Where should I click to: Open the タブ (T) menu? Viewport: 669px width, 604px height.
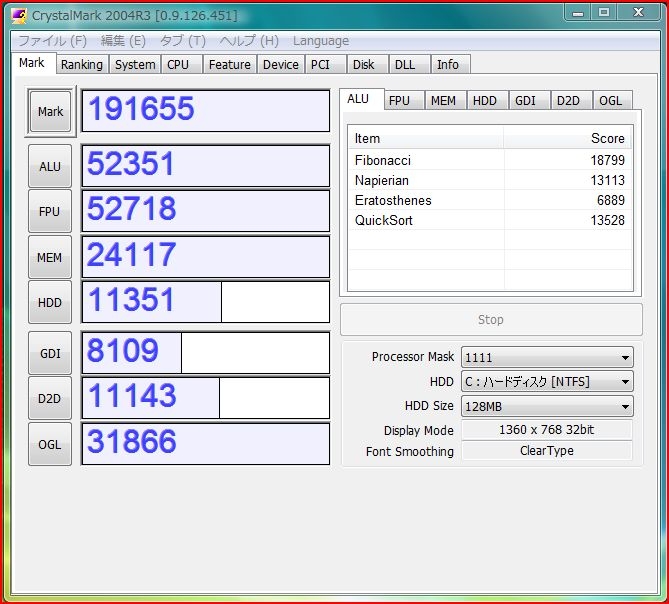pos(183,41)
